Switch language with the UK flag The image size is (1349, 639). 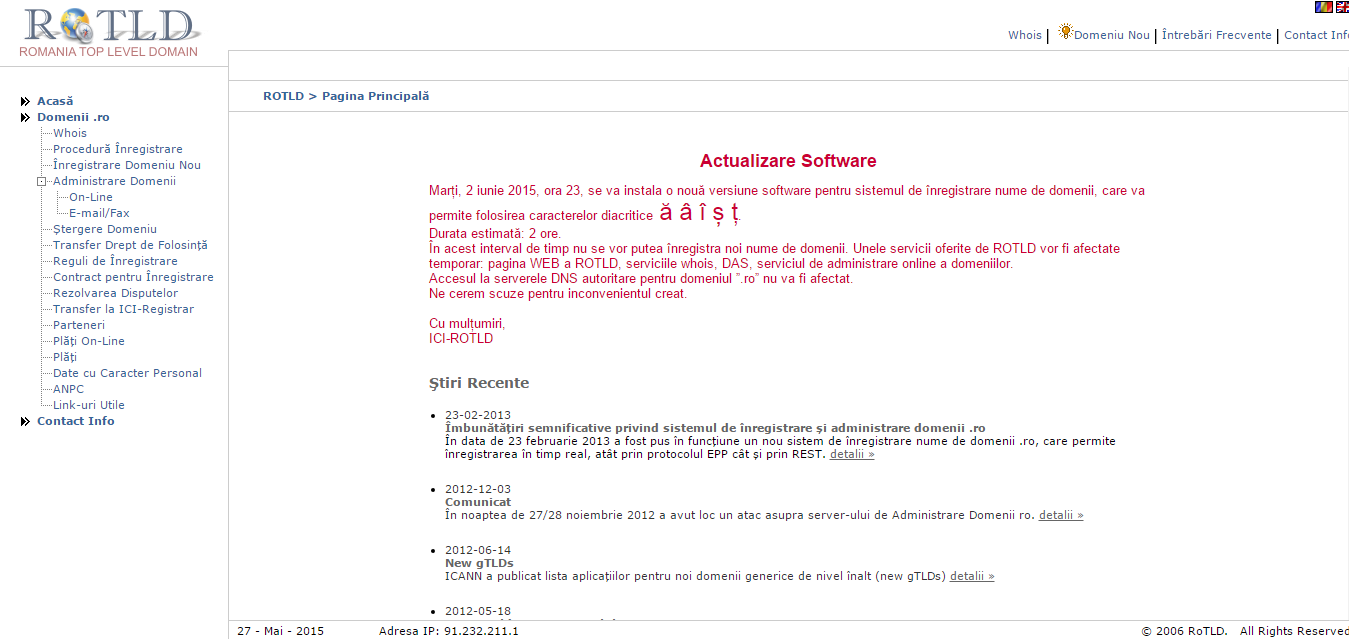click(1341, 7)
